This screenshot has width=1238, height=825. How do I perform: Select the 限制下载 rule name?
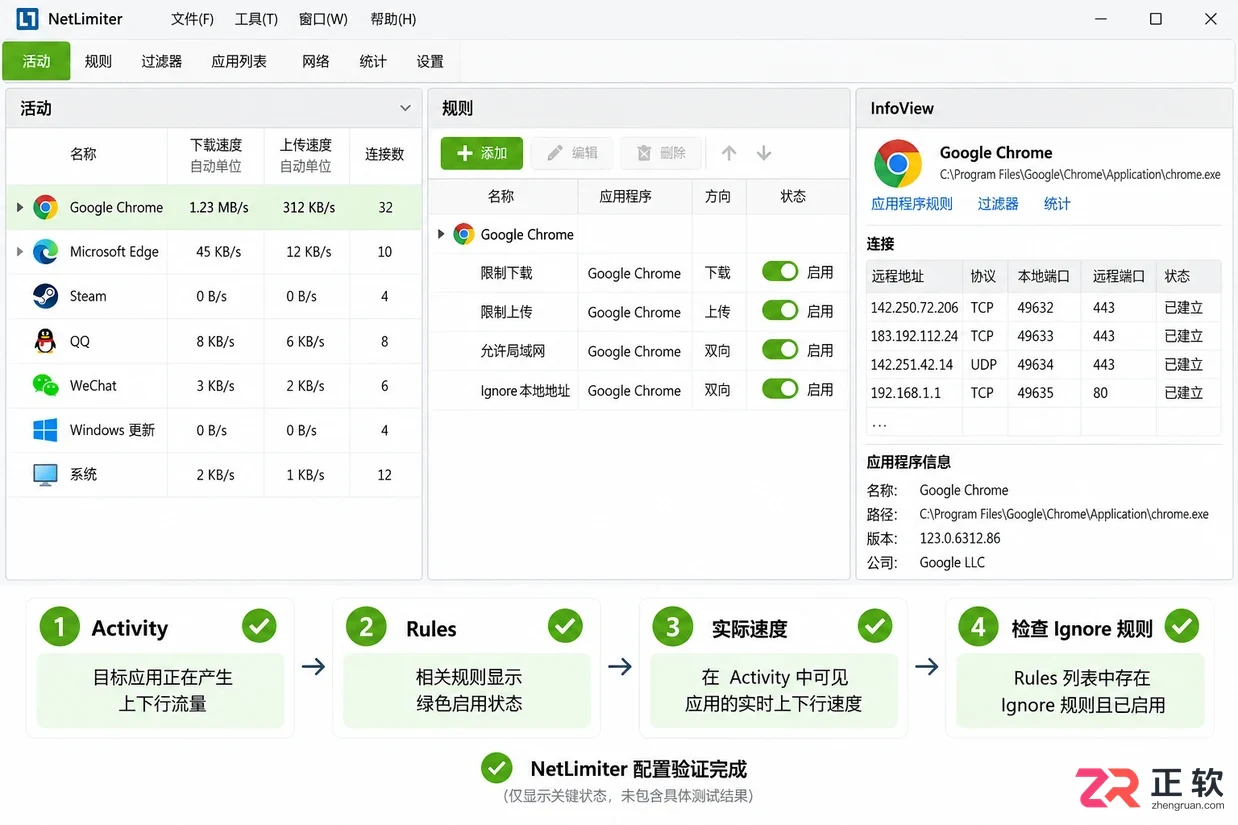point(507,273)
